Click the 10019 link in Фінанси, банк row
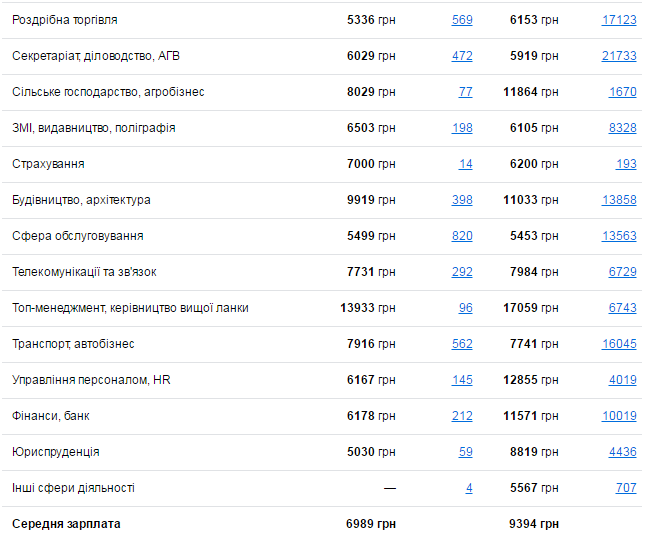 point(619,416)
